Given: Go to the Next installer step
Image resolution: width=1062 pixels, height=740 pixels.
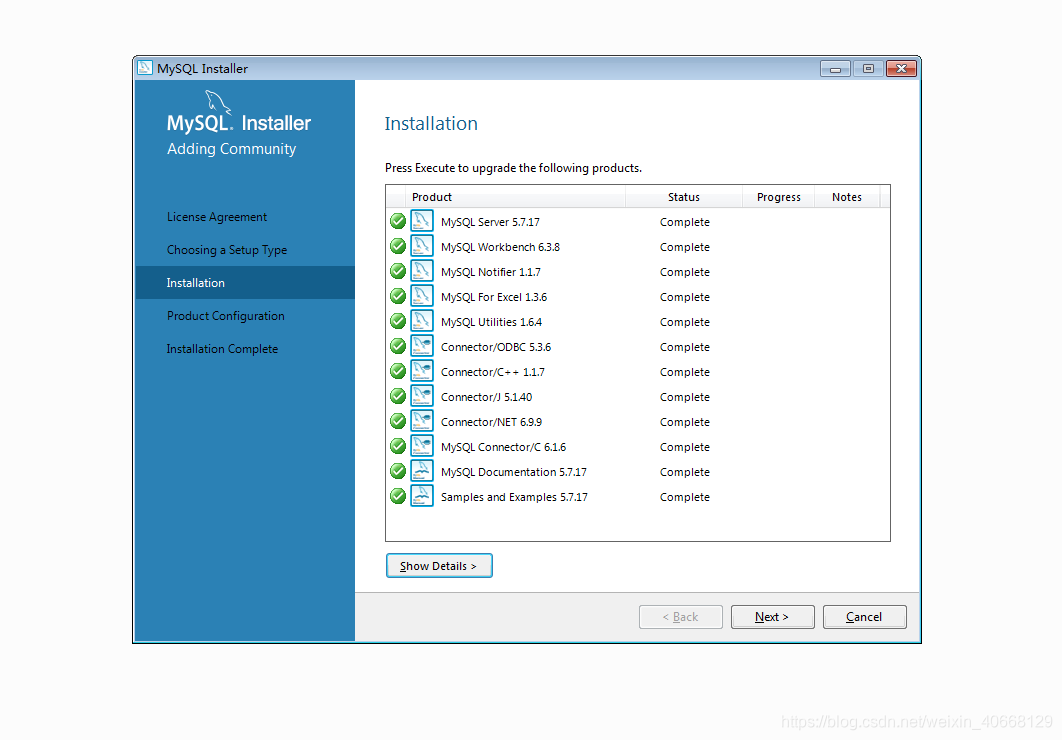Looking at the screenshot, I should coord(772,617).
